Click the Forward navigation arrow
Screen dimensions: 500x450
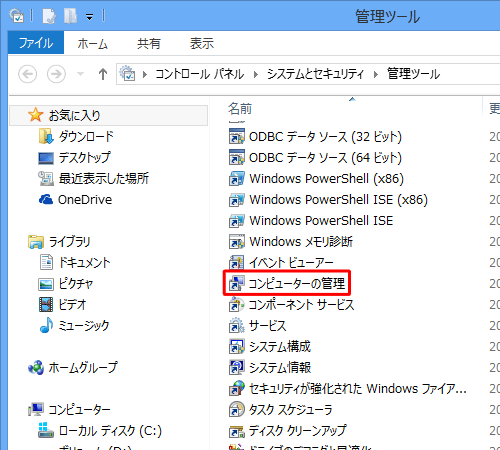(56, 74)
